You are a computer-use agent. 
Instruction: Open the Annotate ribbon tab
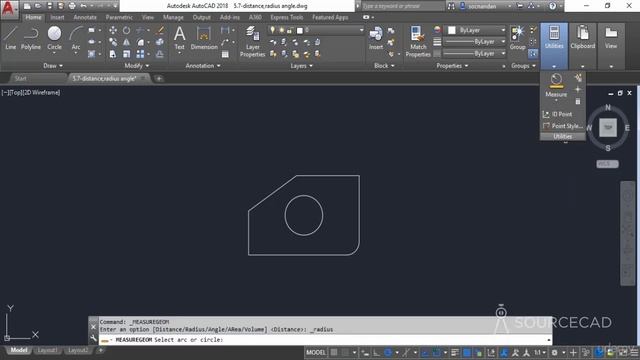[x=85, y=18]
